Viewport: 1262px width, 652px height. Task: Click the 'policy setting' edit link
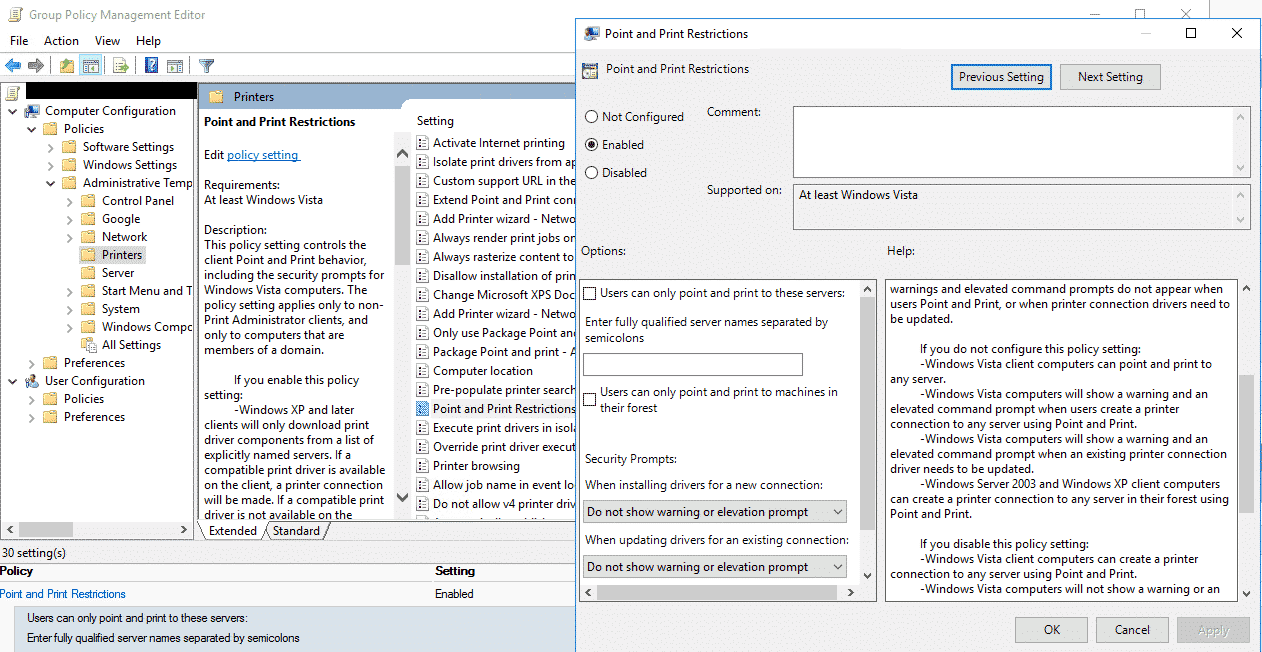click(x=262, y=155)
